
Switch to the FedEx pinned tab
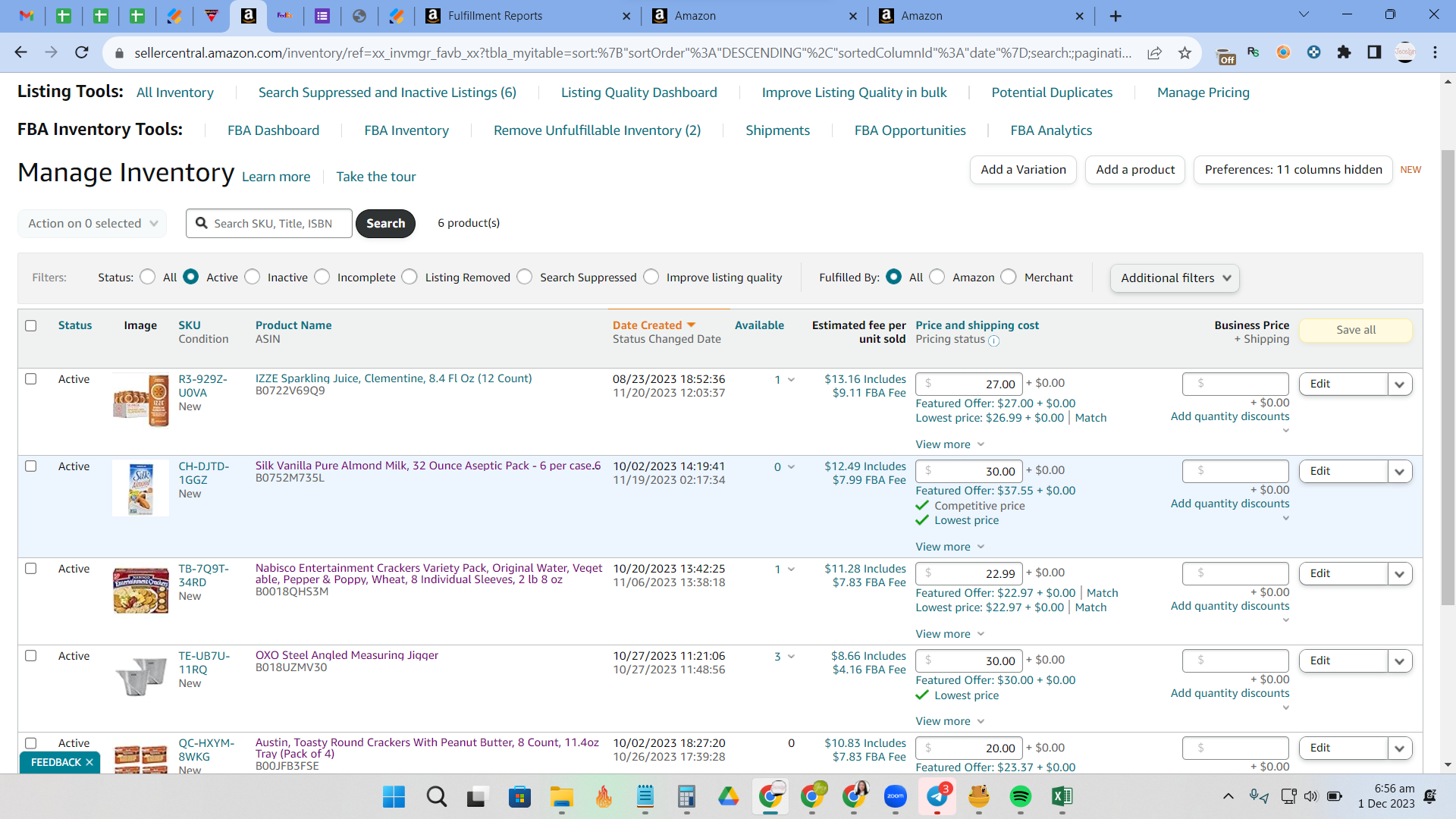pyautogui.click(x=285, y=16)
